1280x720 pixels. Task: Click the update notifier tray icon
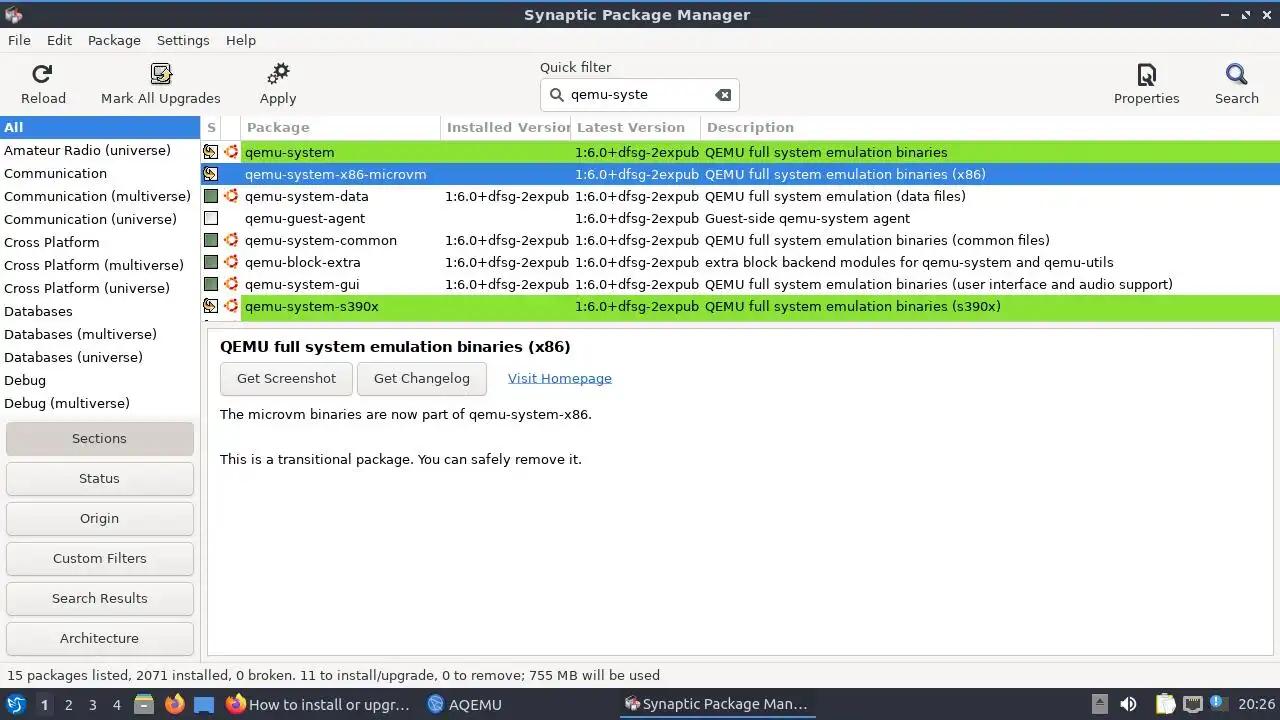click(1218, 704)
